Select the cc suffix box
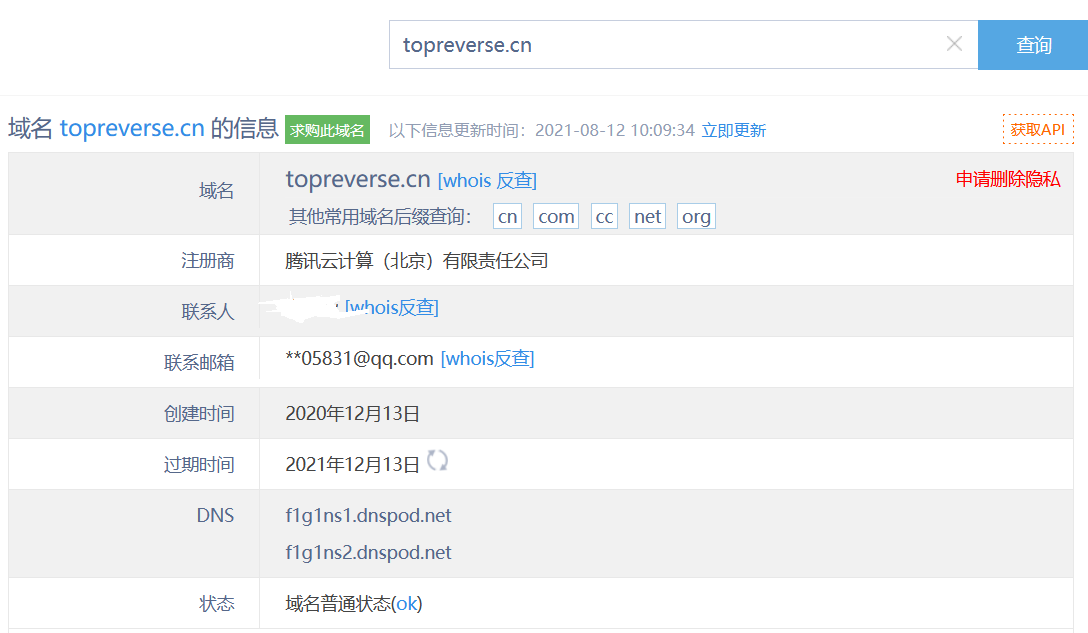The height and width of the screenshot is (633, 1088). coord(604,217)
